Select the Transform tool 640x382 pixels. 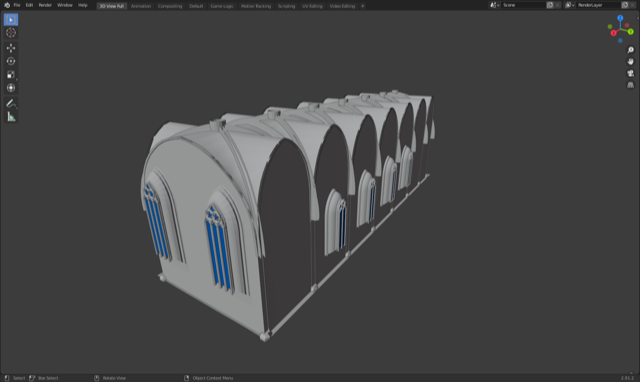[x=11, y=87]
